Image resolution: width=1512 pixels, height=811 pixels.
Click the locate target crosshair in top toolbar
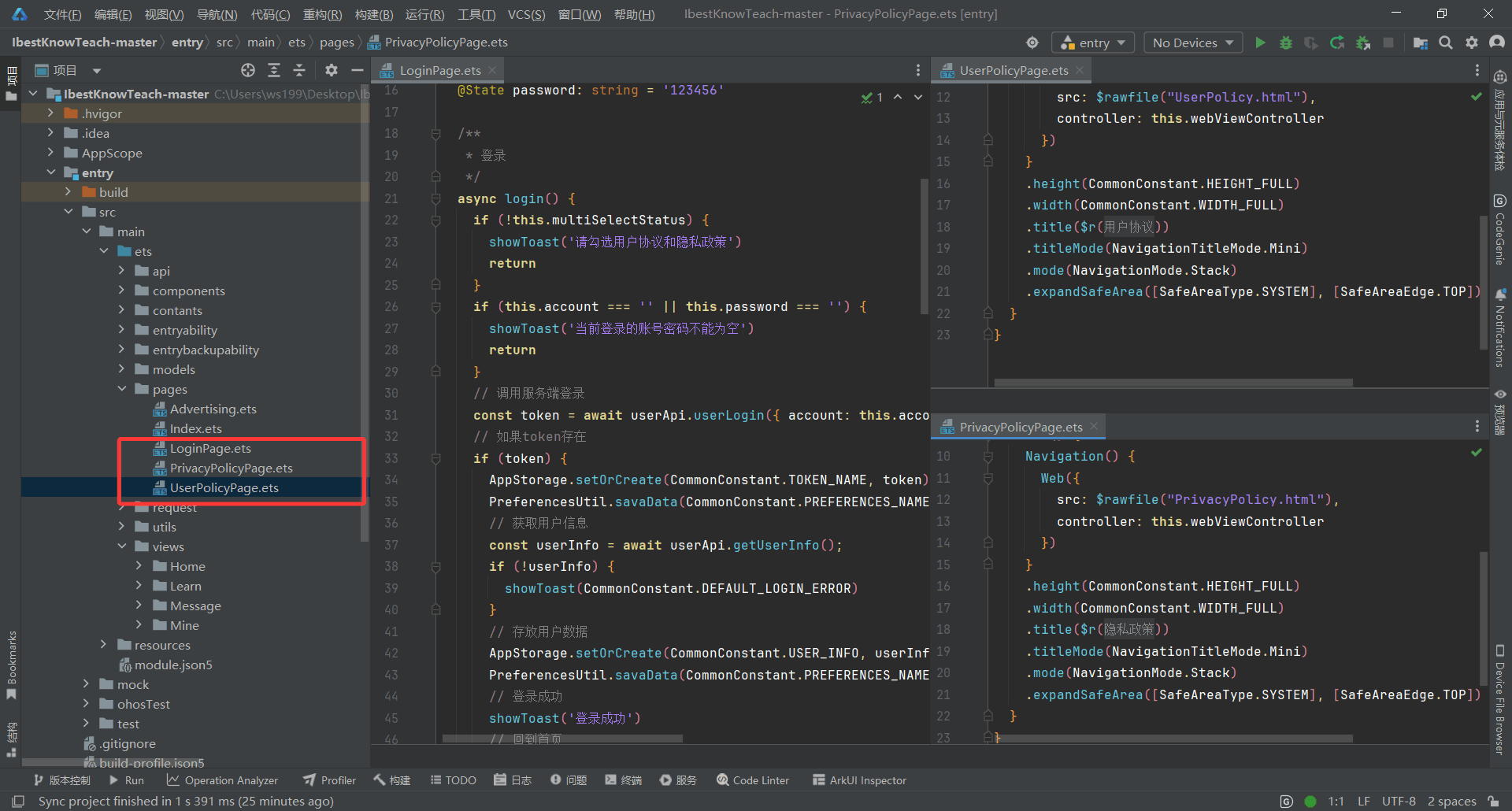tap(1032, 43)
